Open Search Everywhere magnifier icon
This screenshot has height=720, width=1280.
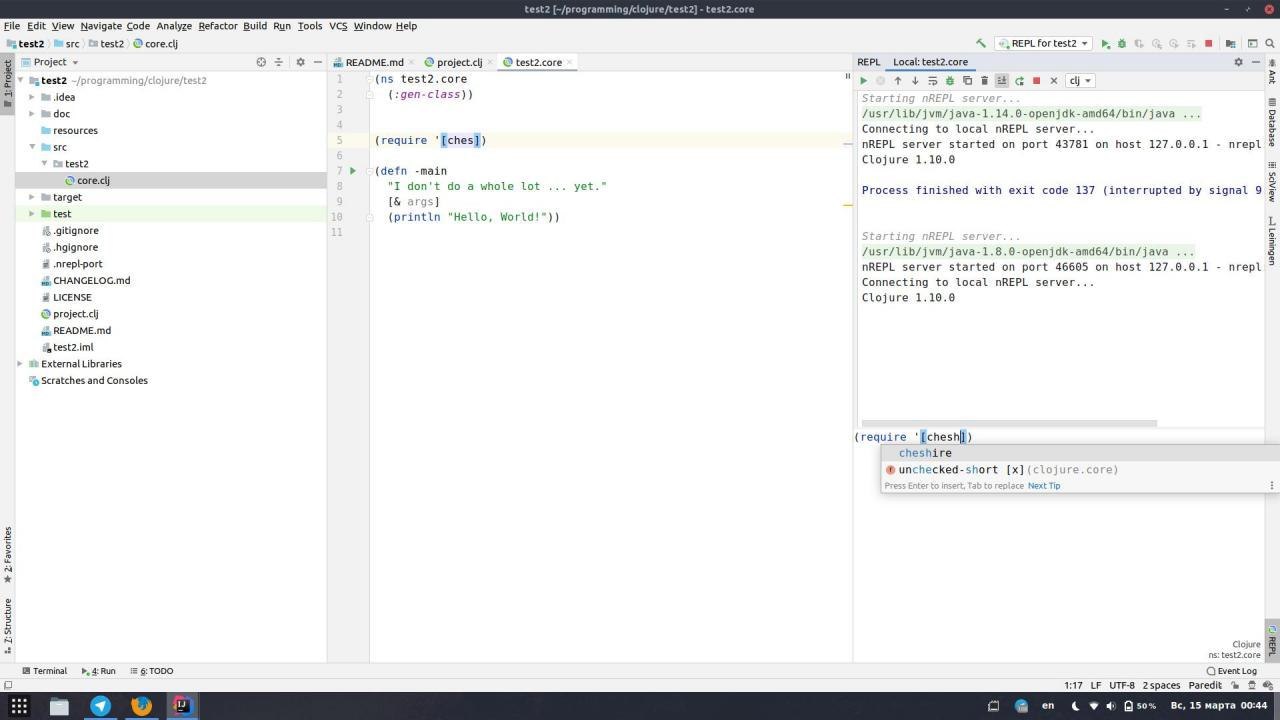[1270, 44]
